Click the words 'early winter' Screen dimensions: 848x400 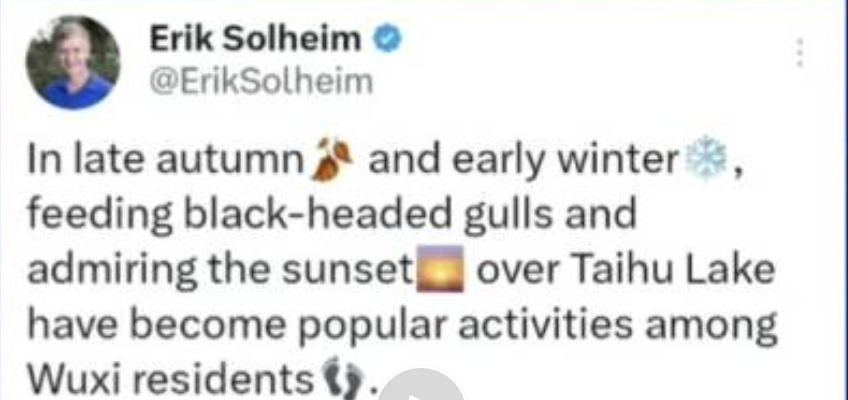pyautogui.click(x=565, y=162)
